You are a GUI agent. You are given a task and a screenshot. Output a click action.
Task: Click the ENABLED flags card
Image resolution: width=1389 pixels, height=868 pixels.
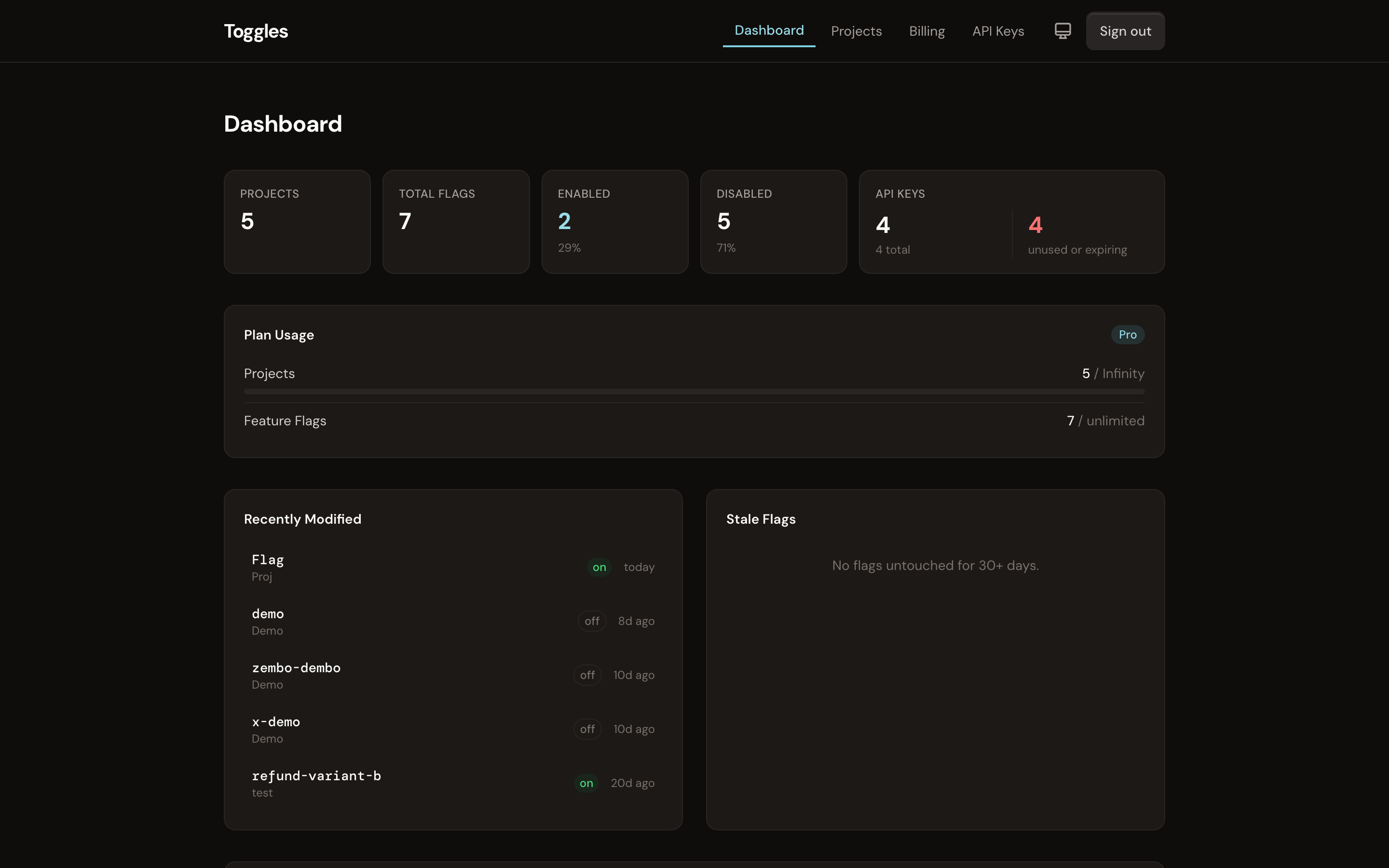614,222
